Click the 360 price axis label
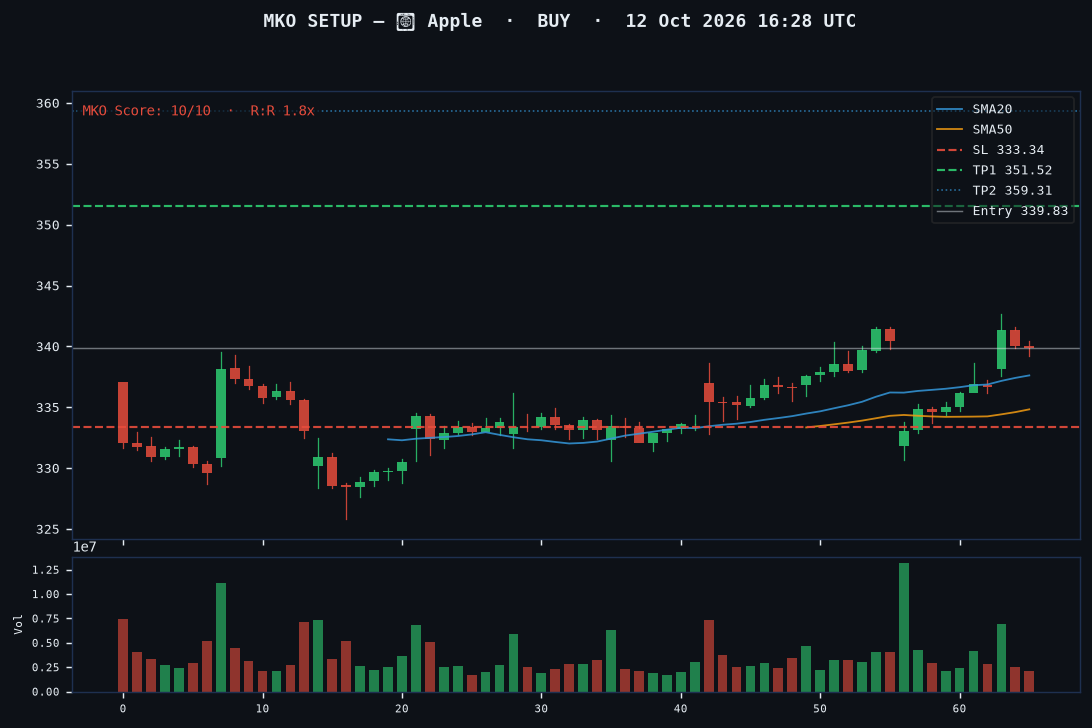Screen dimensions: 1092x728 click(48, 104)
